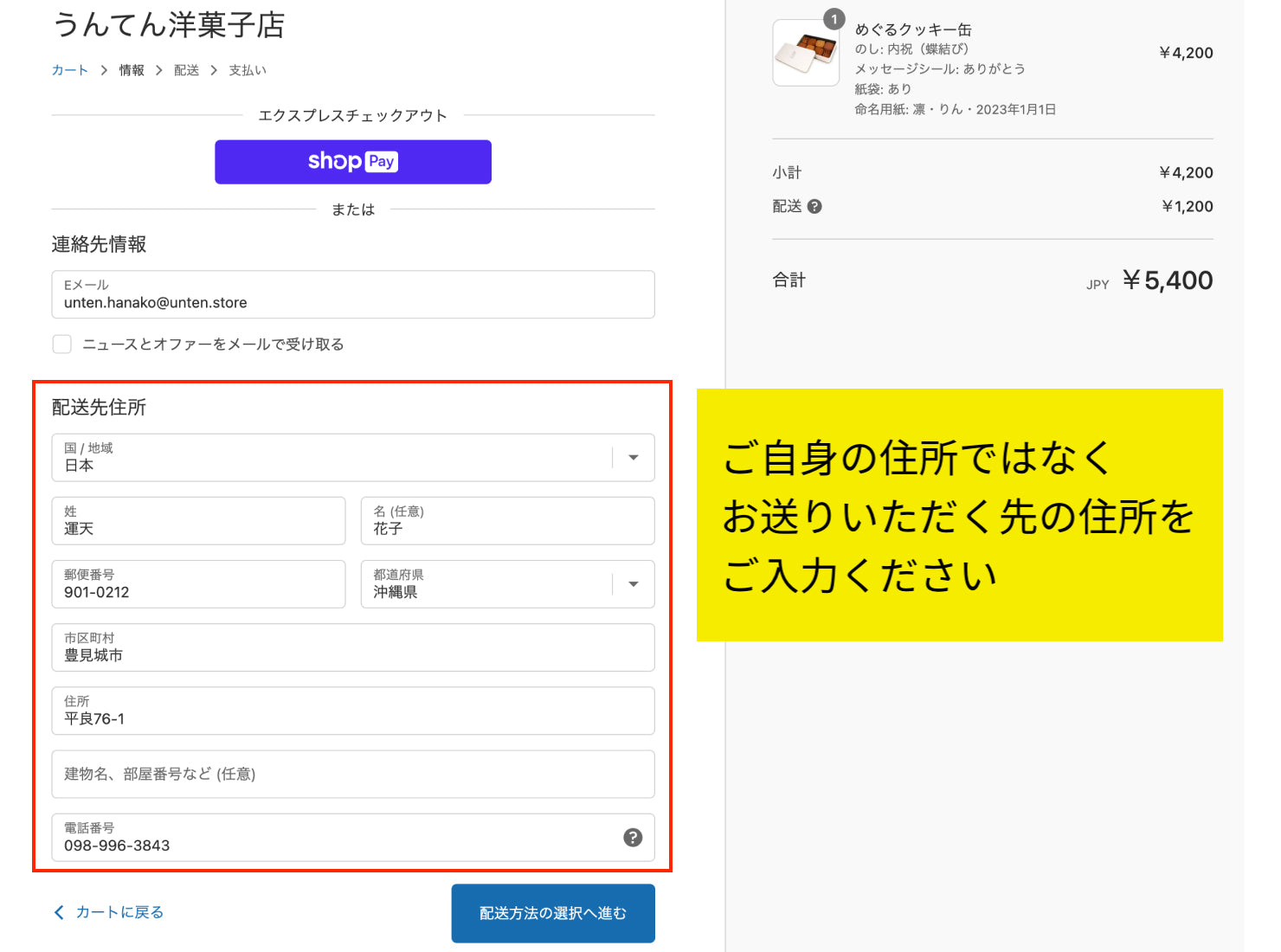This screenshot has height=952, width=1281.
Task: Click the Shop Pay express checkout button
Action: (x=352, y=162)
